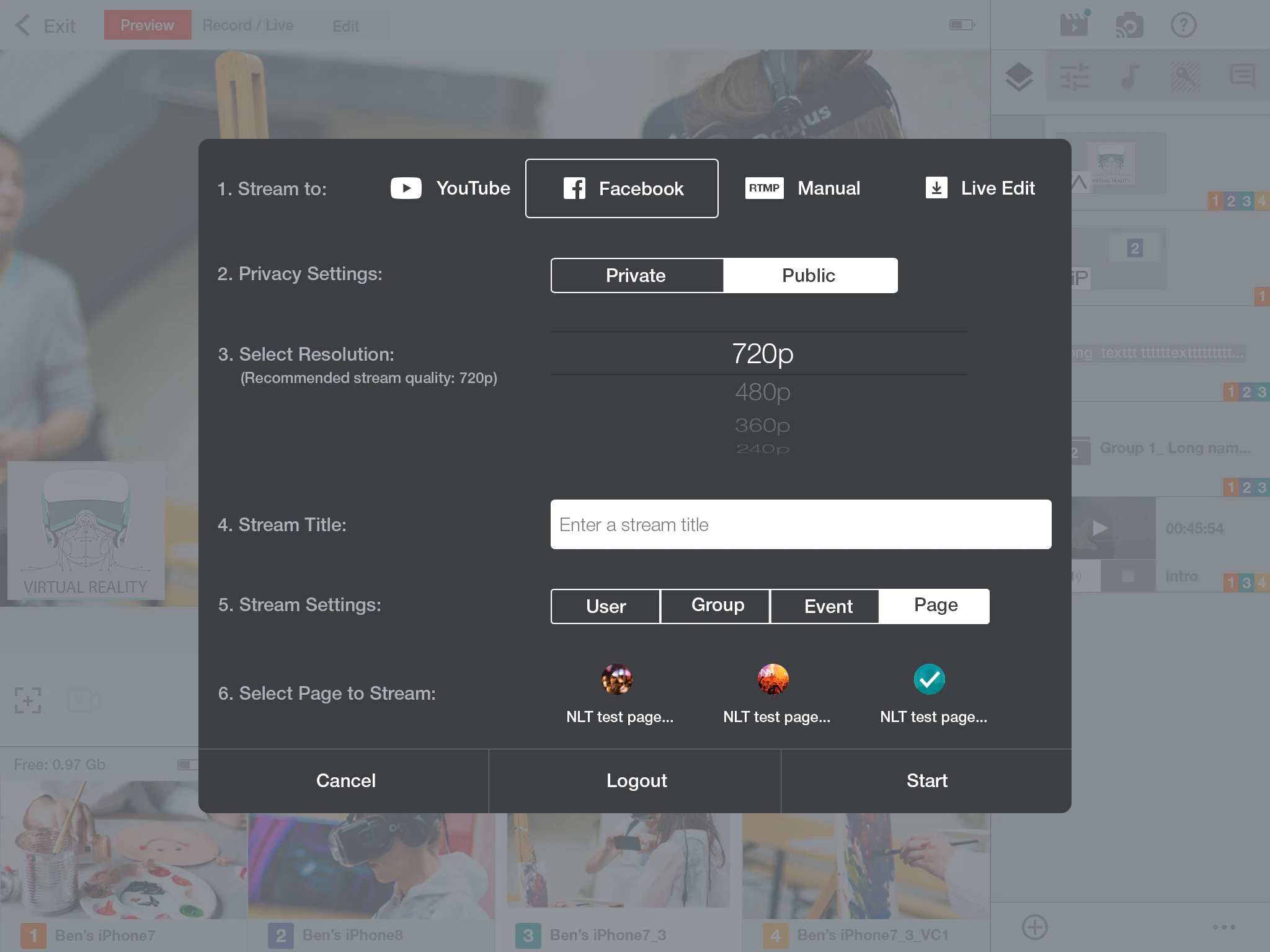Image resolution: width=1270 pixels, height=952 pixels.
Task: Pick 360p in the resolution picker
Action: (x=762, y=425)
